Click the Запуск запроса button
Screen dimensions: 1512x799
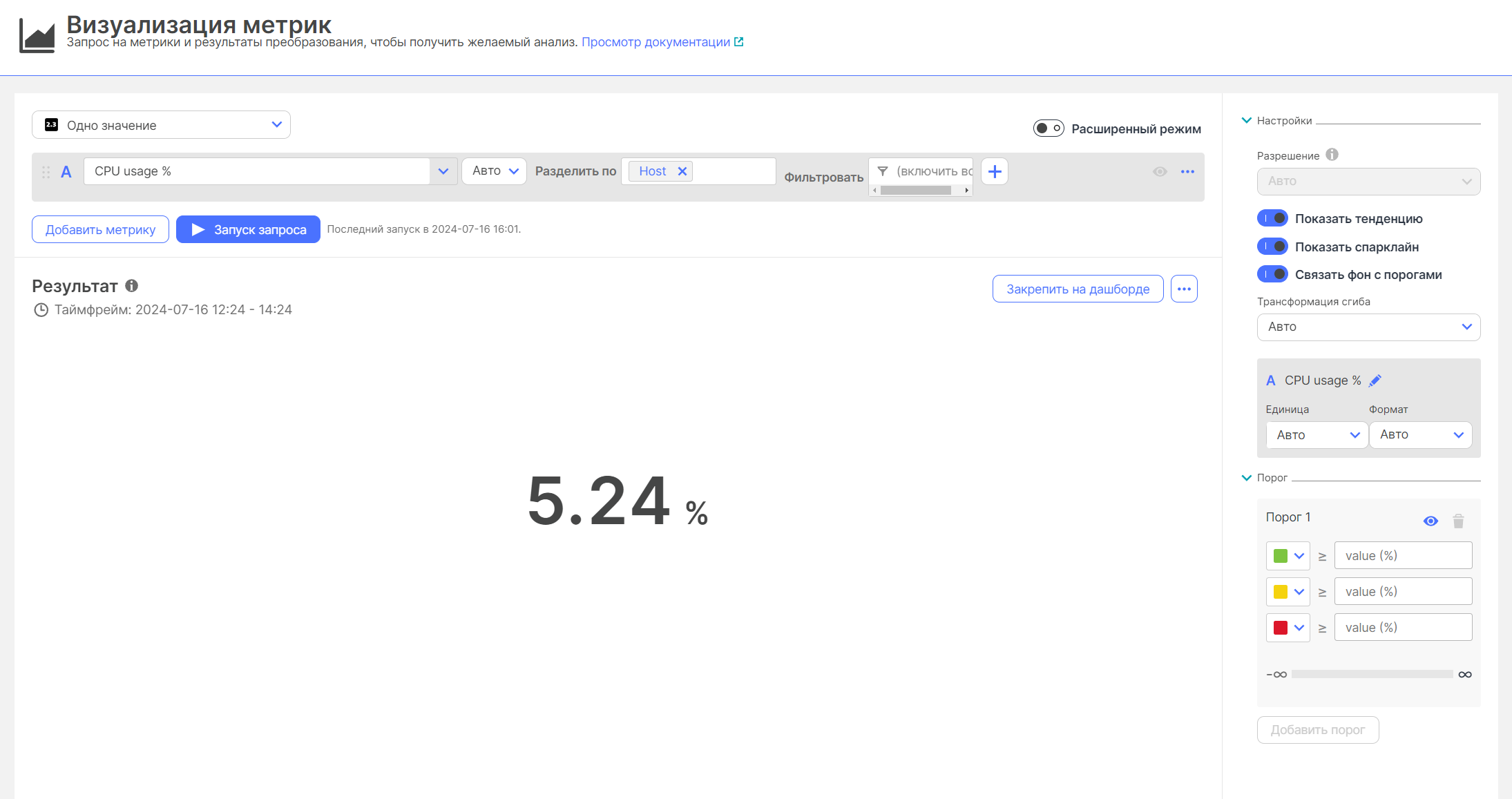click(248, 229)
